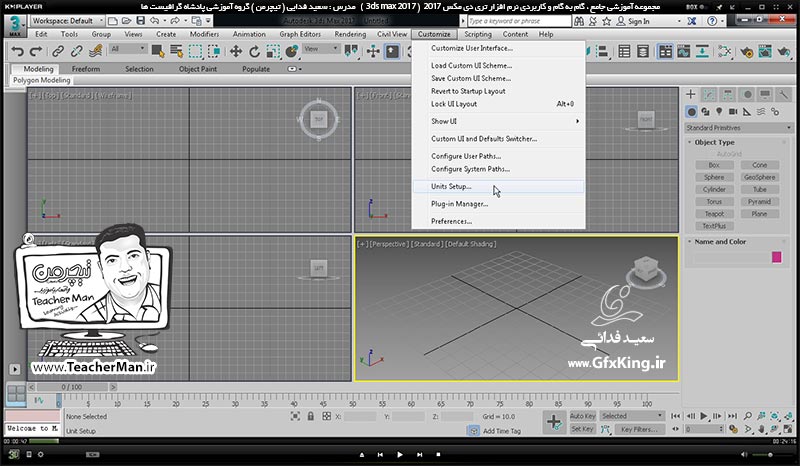This screenshot has width=800, height=466.
Task: Select the Lights category icon
Action: 719,111
